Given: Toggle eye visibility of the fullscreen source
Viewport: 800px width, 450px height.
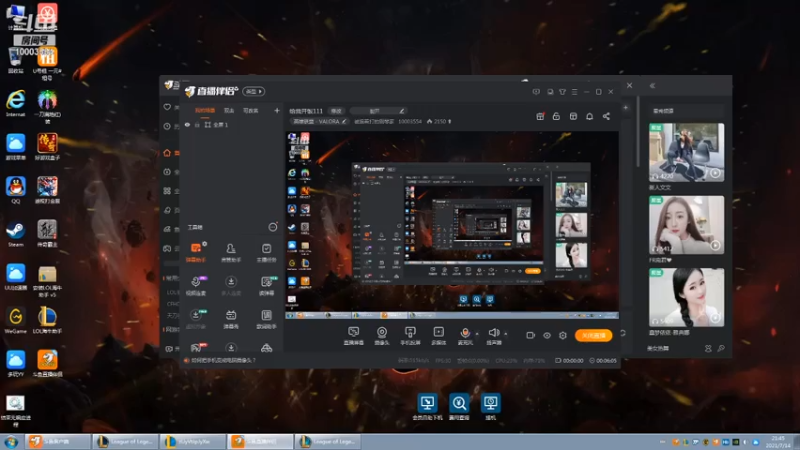Looking at the screenshot, I should click(x=188, y=125).
